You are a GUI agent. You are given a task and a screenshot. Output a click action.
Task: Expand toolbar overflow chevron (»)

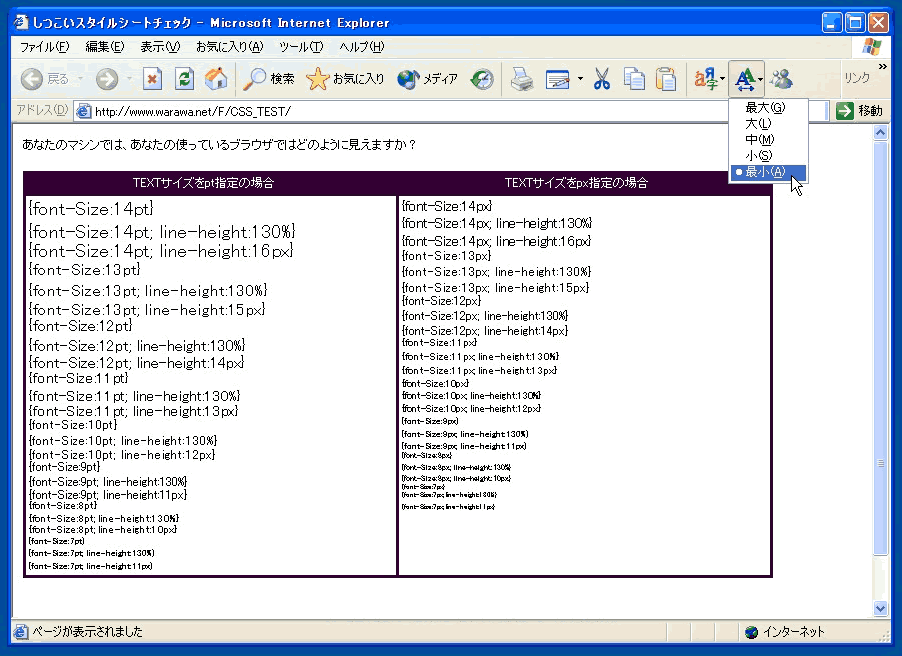pyautogui.click(x=883, y=67)
